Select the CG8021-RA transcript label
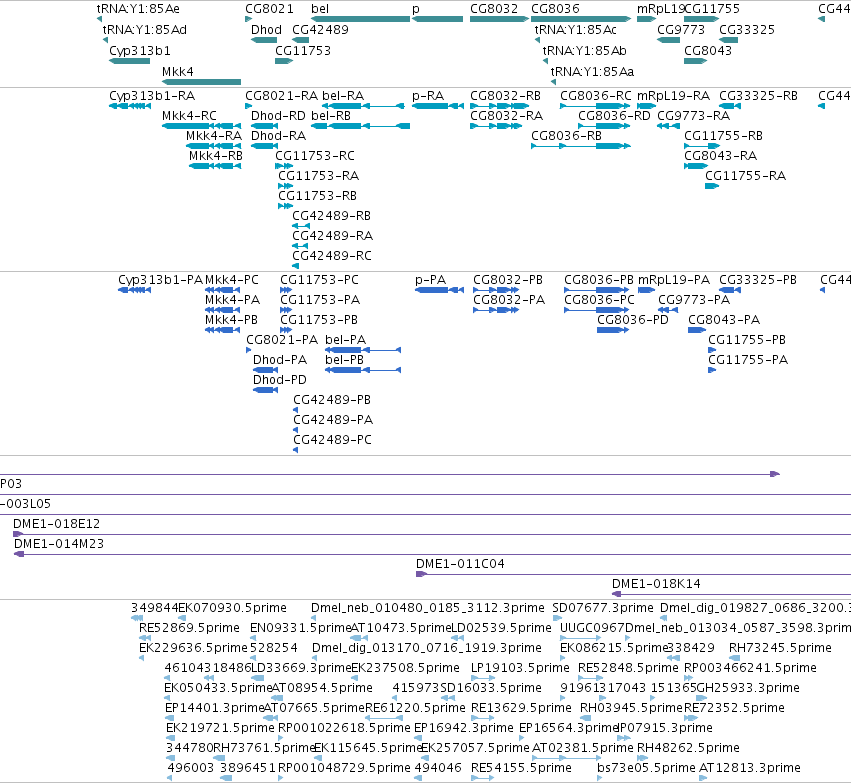Image resolution: width=851 pixels, height=783 pixels. pos(282,96)
